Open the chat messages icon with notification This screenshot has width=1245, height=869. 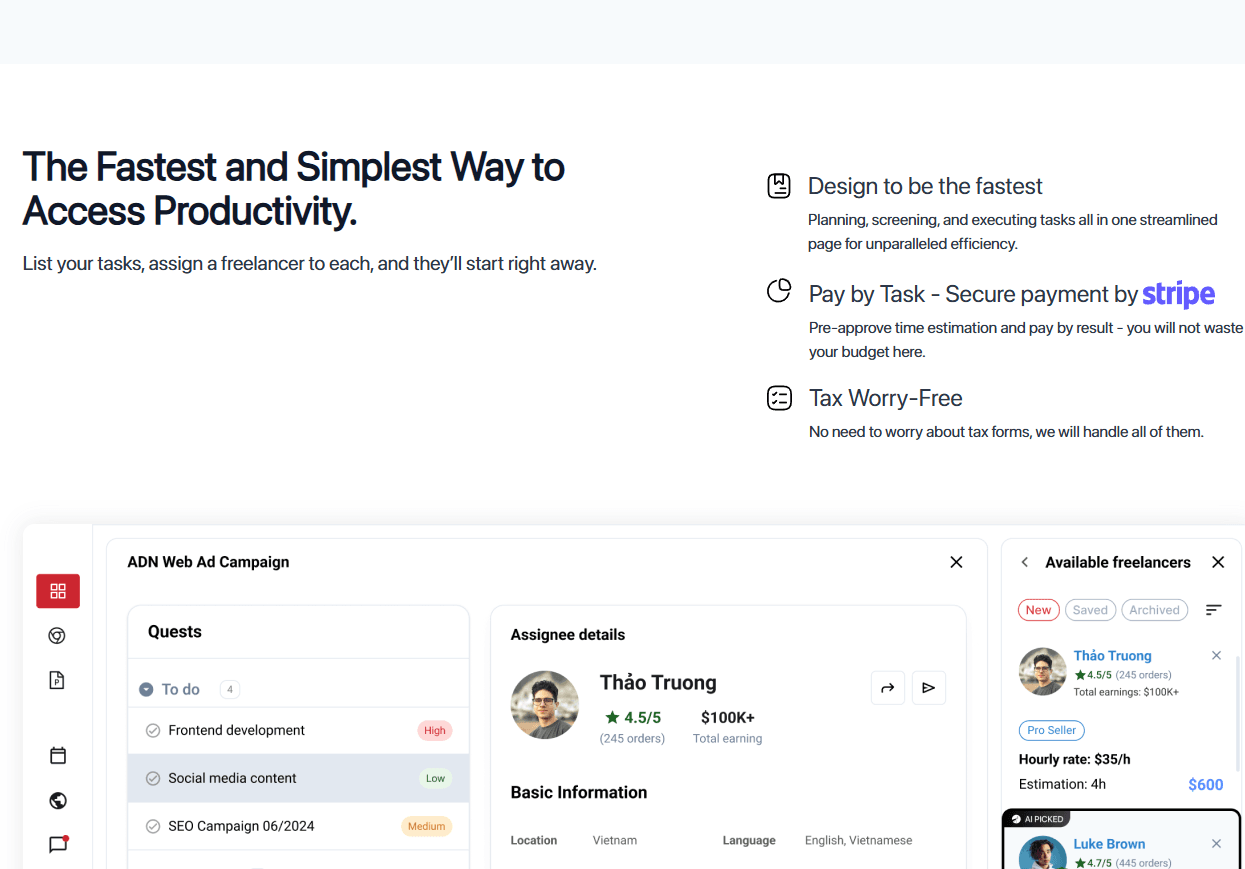coord(58,845)
